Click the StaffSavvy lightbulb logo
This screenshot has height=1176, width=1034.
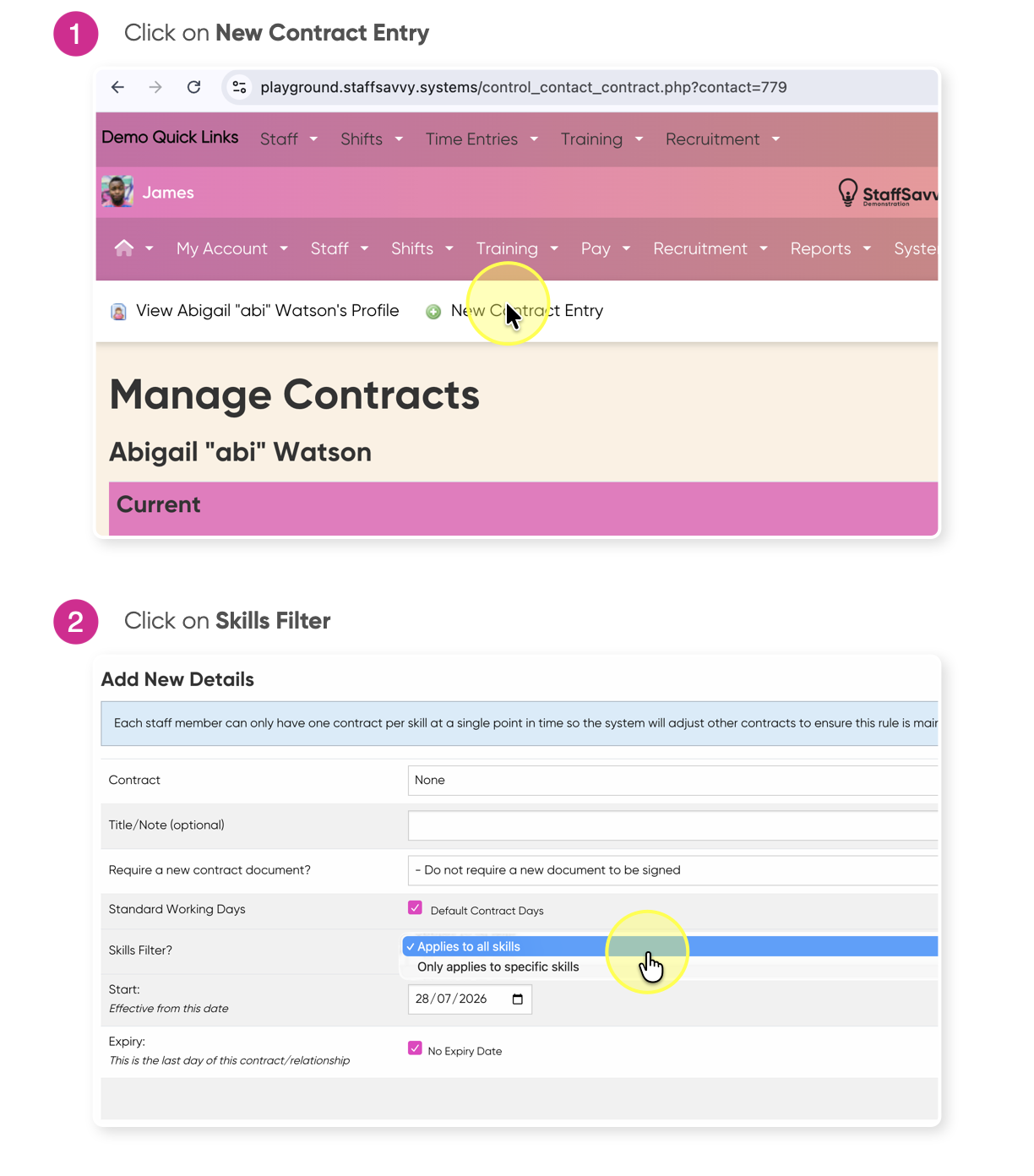click(x=848, y=193)
